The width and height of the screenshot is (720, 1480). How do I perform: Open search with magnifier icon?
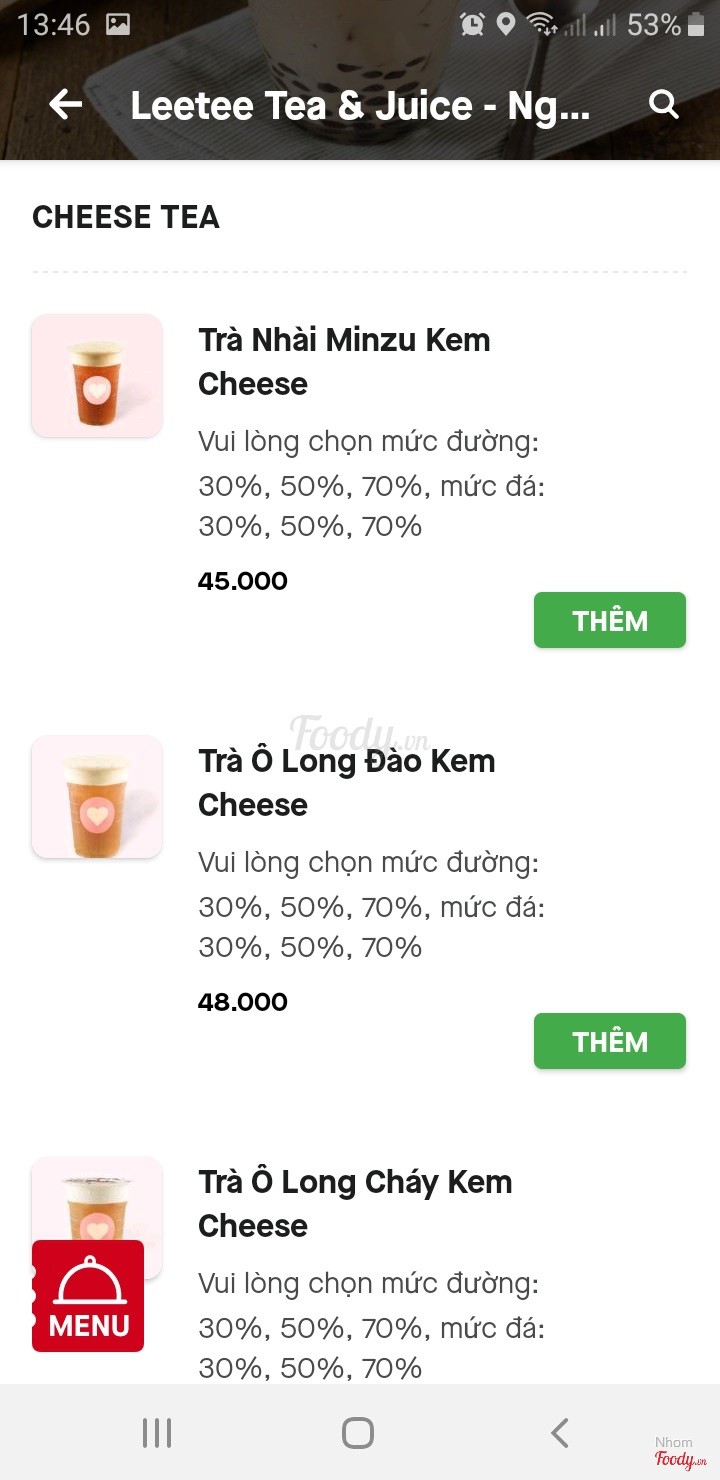[664, 104]
